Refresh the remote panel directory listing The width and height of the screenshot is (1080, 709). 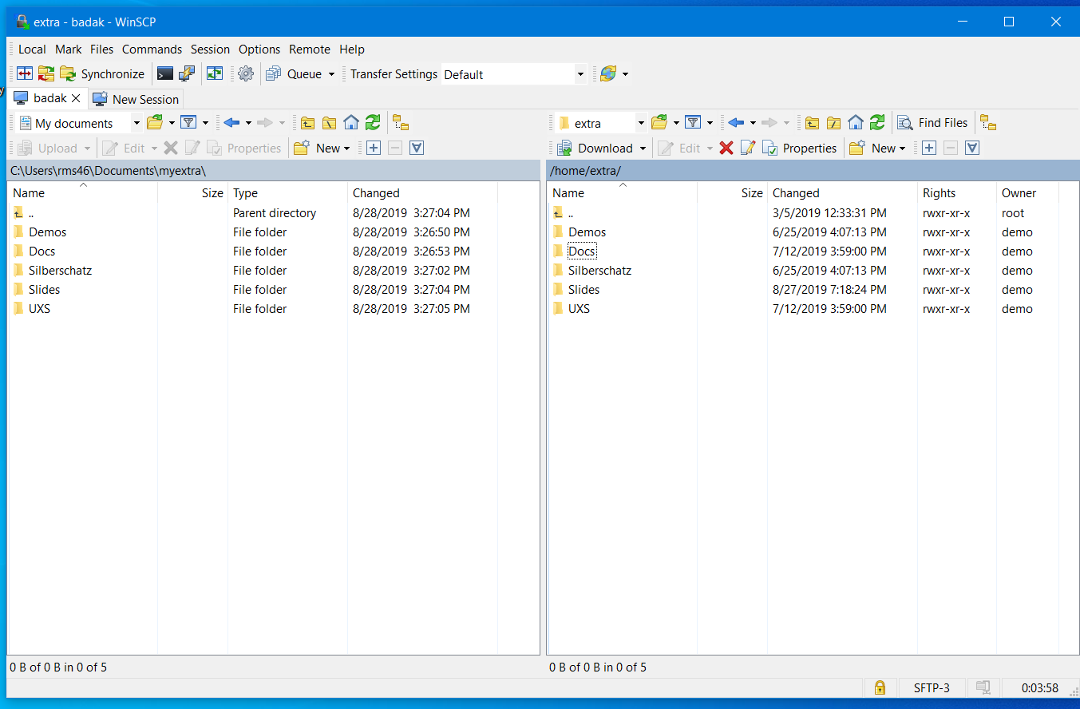pos(877,123)
